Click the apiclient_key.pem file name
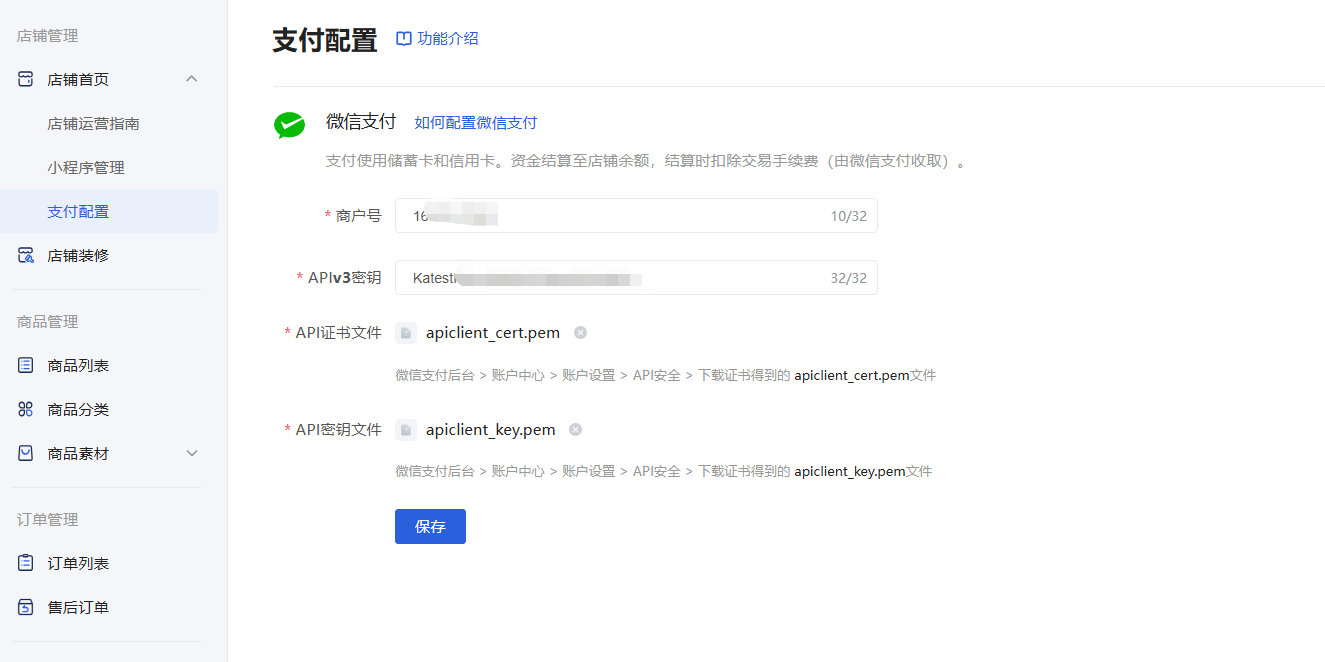Image resolution: width=1325 pixels, height=662 pixels. (491, 430)
